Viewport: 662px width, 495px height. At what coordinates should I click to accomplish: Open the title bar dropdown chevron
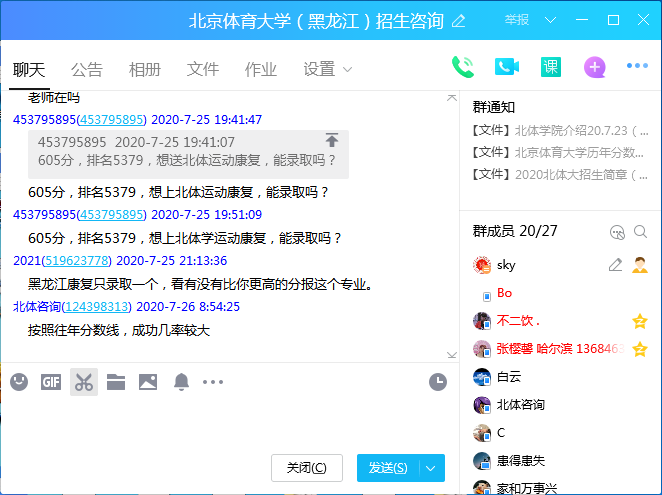click(x=550, y=20)
